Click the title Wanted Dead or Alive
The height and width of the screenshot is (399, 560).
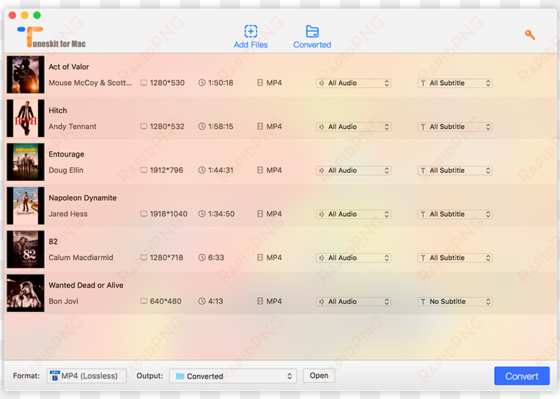[x=86, y=285]
